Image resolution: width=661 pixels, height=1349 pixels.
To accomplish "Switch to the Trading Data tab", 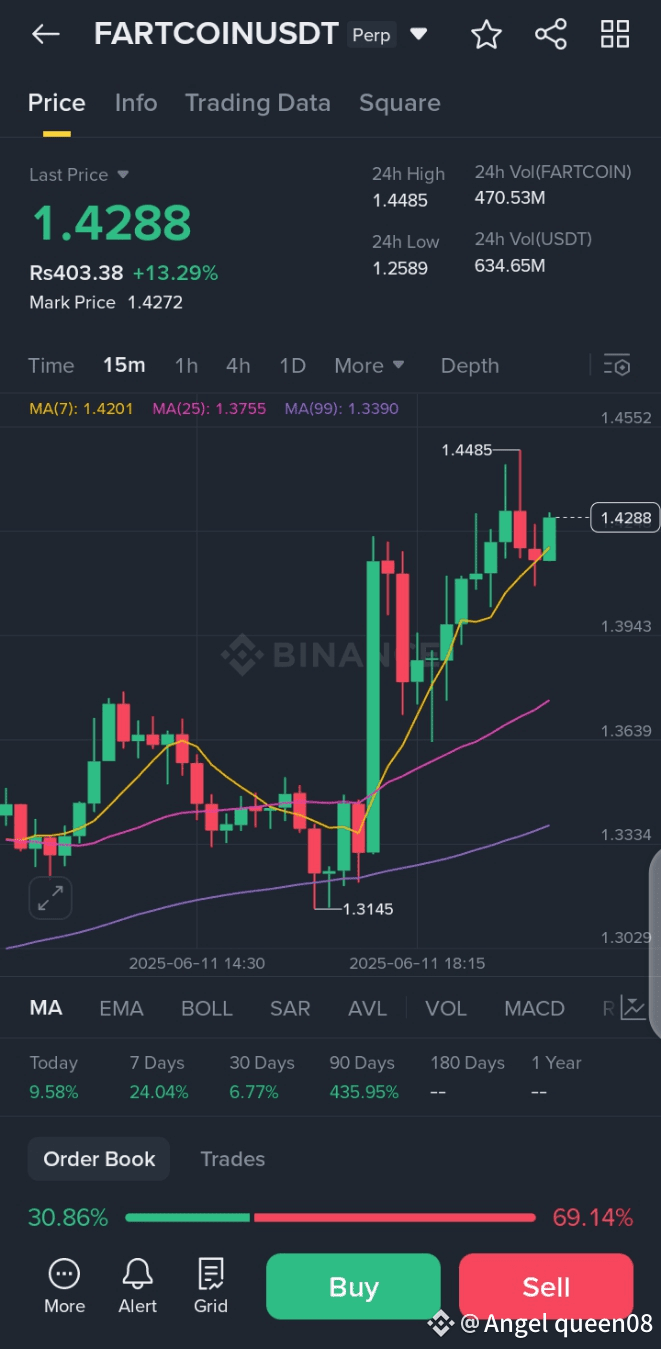I will pos(258,102).
